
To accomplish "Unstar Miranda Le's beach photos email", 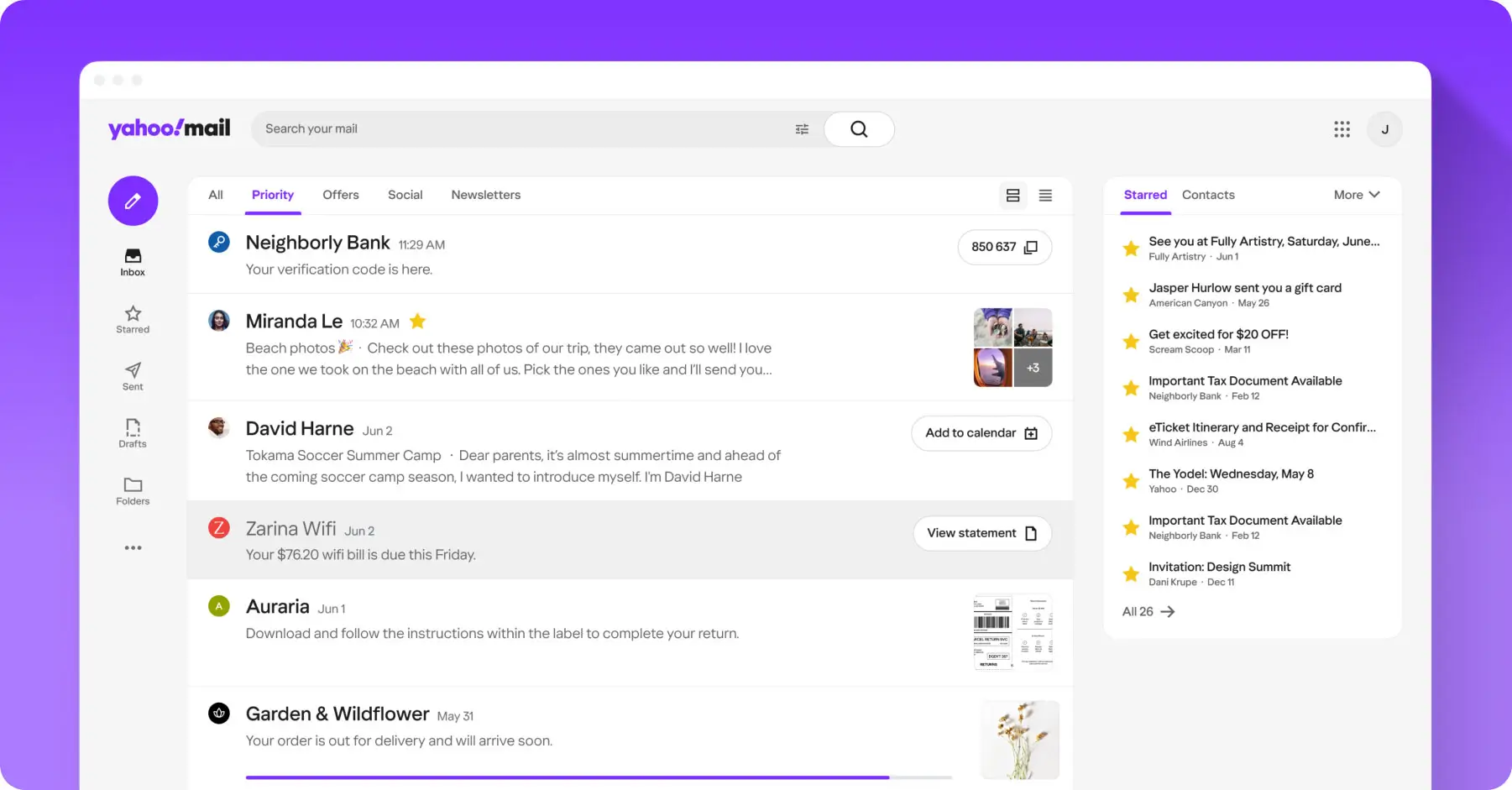I will pos(417,321).
